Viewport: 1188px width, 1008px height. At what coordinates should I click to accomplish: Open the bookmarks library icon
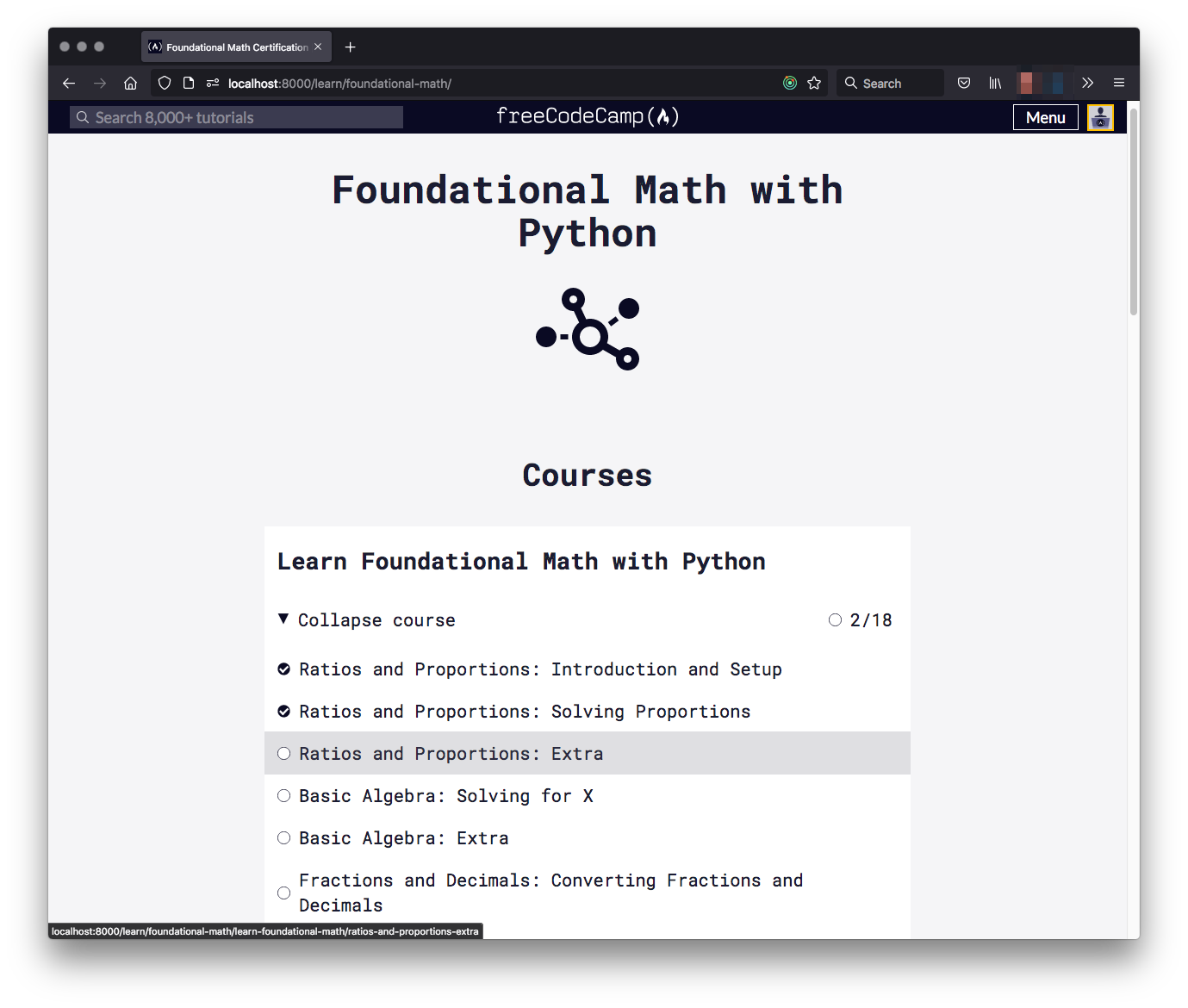995,83
